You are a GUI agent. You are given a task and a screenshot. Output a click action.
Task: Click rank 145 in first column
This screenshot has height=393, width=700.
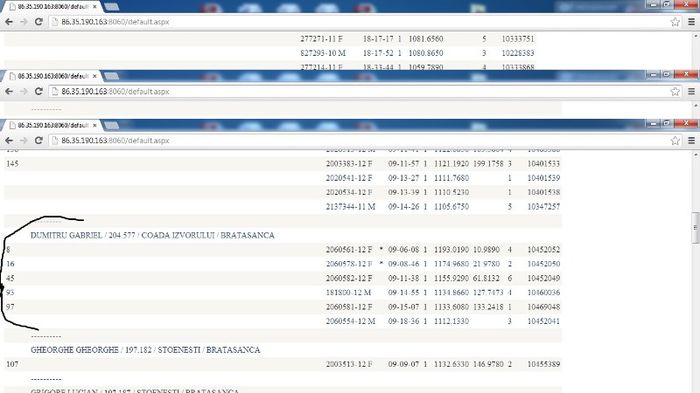click(12, 164)
